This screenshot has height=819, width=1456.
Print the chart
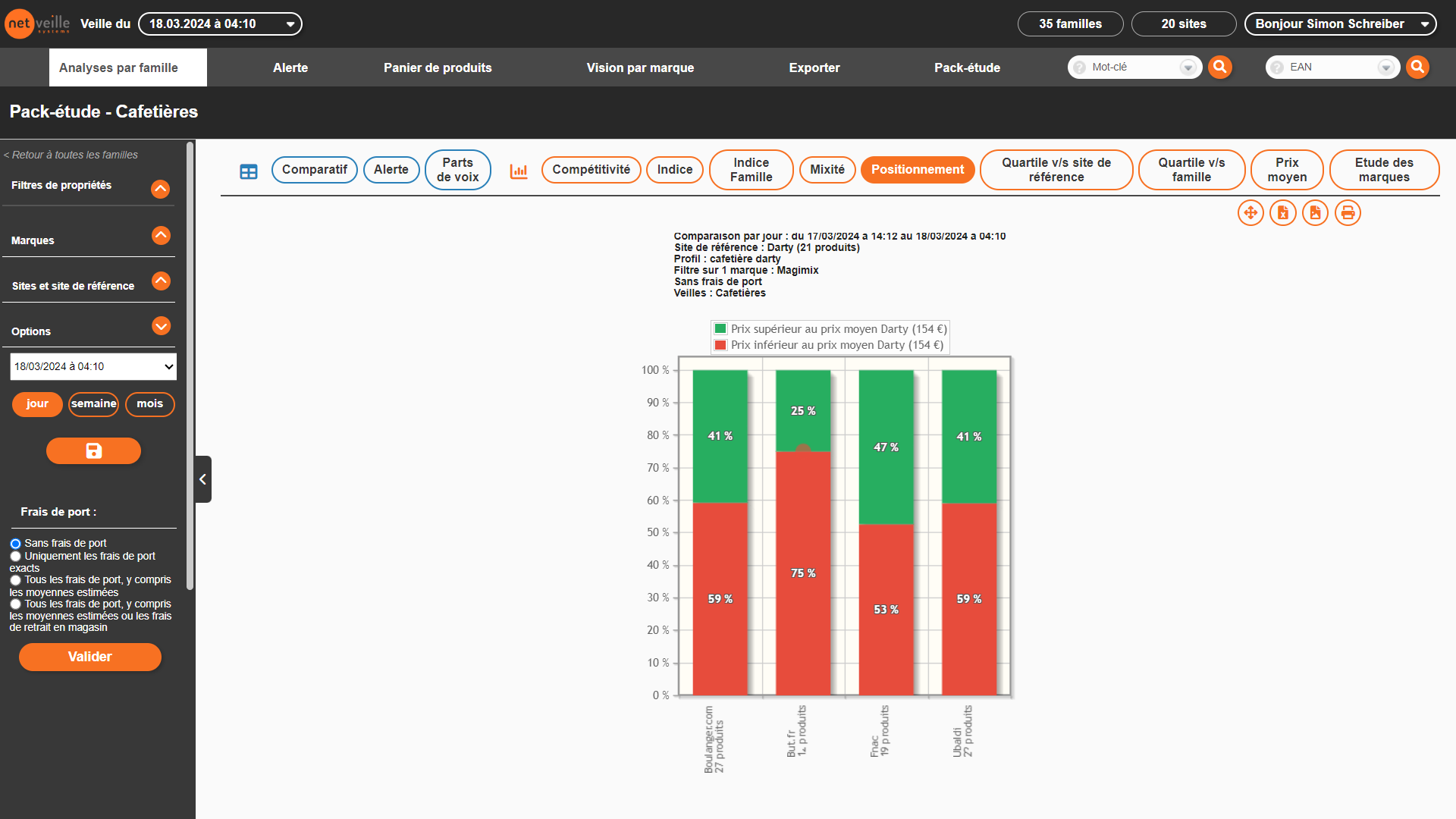pos(1348,213)
